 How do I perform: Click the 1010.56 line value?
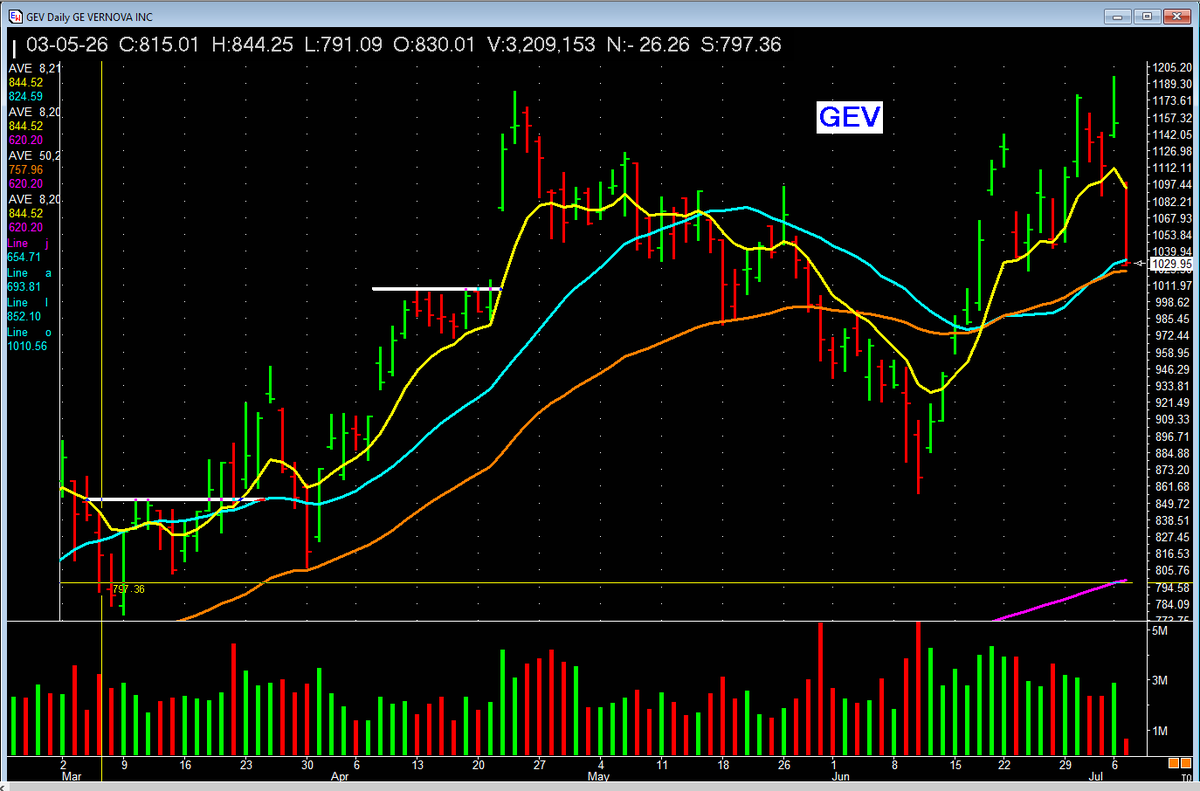coord(27,345)
